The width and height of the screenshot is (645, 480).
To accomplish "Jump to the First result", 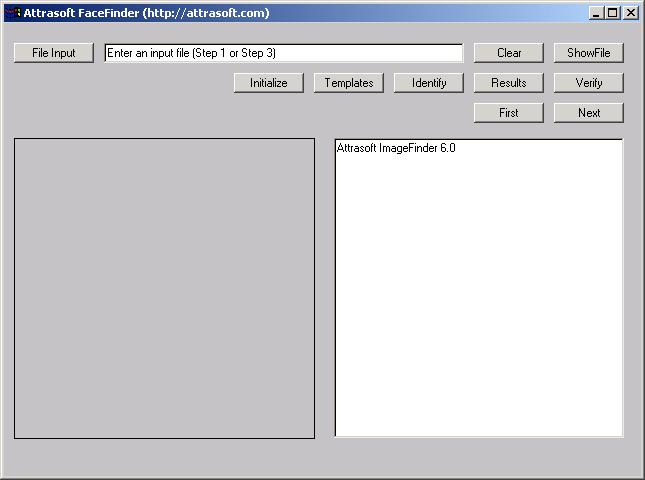I will click(509, 113).
